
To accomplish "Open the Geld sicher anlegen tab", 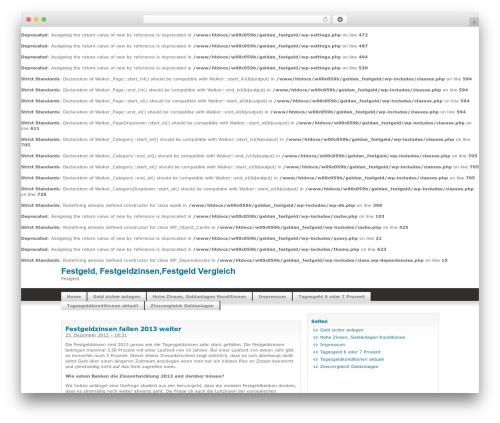I will coord(116,296).
